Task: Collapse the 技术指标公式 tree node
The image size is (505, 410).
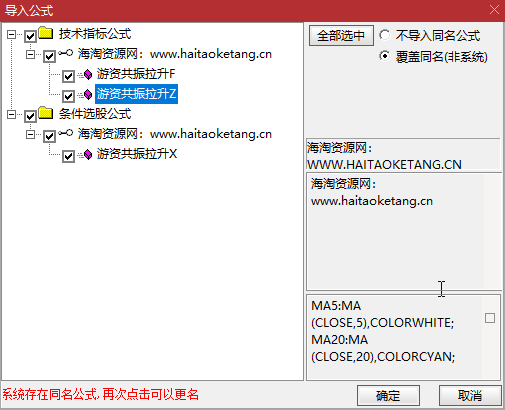Action: pyautogui.click(x=11, y=34)
